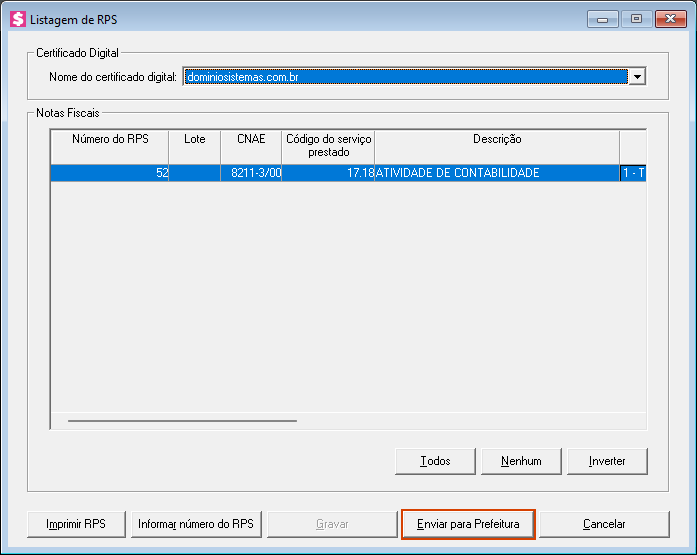Click the Descrição column header
This screenshot has height=555, width=697.
496,146
